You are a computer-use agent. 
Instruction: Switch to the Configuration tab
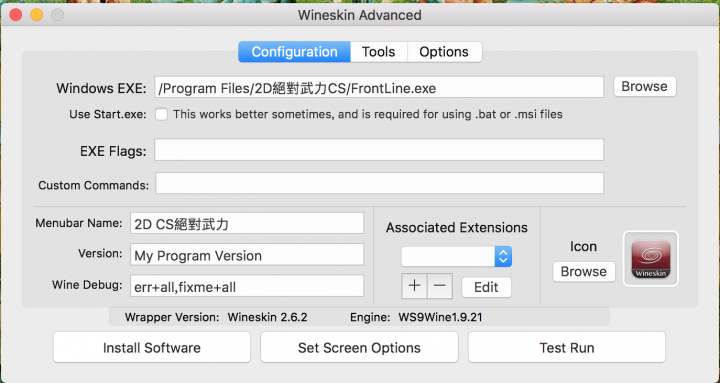point(294,51)
